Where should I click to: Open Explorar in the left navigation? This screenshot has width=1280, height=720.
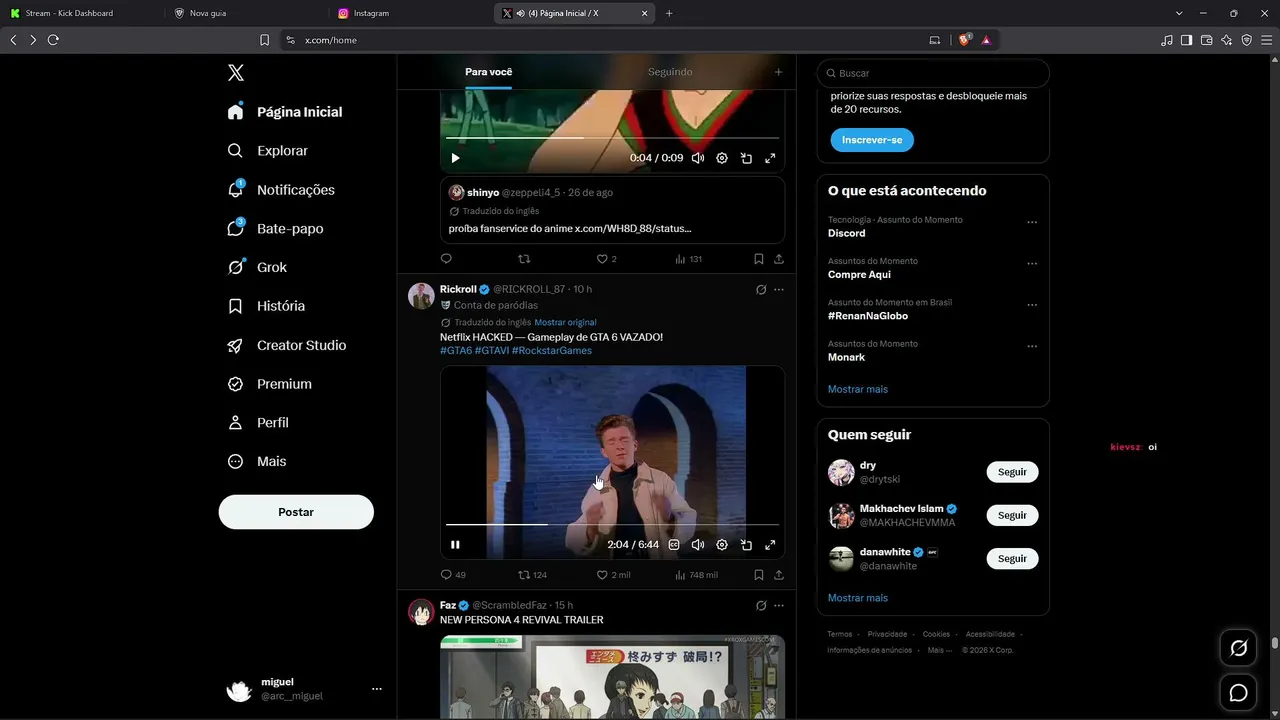click(x=267, y=151)
